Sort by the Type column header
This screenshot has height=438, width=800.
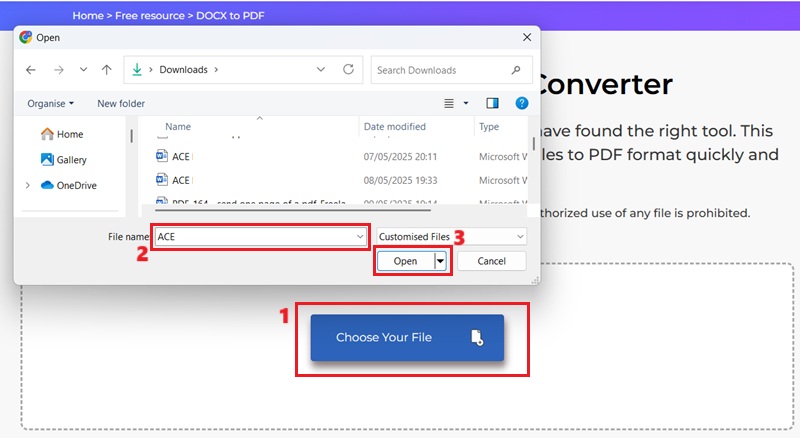coord(489,127)
